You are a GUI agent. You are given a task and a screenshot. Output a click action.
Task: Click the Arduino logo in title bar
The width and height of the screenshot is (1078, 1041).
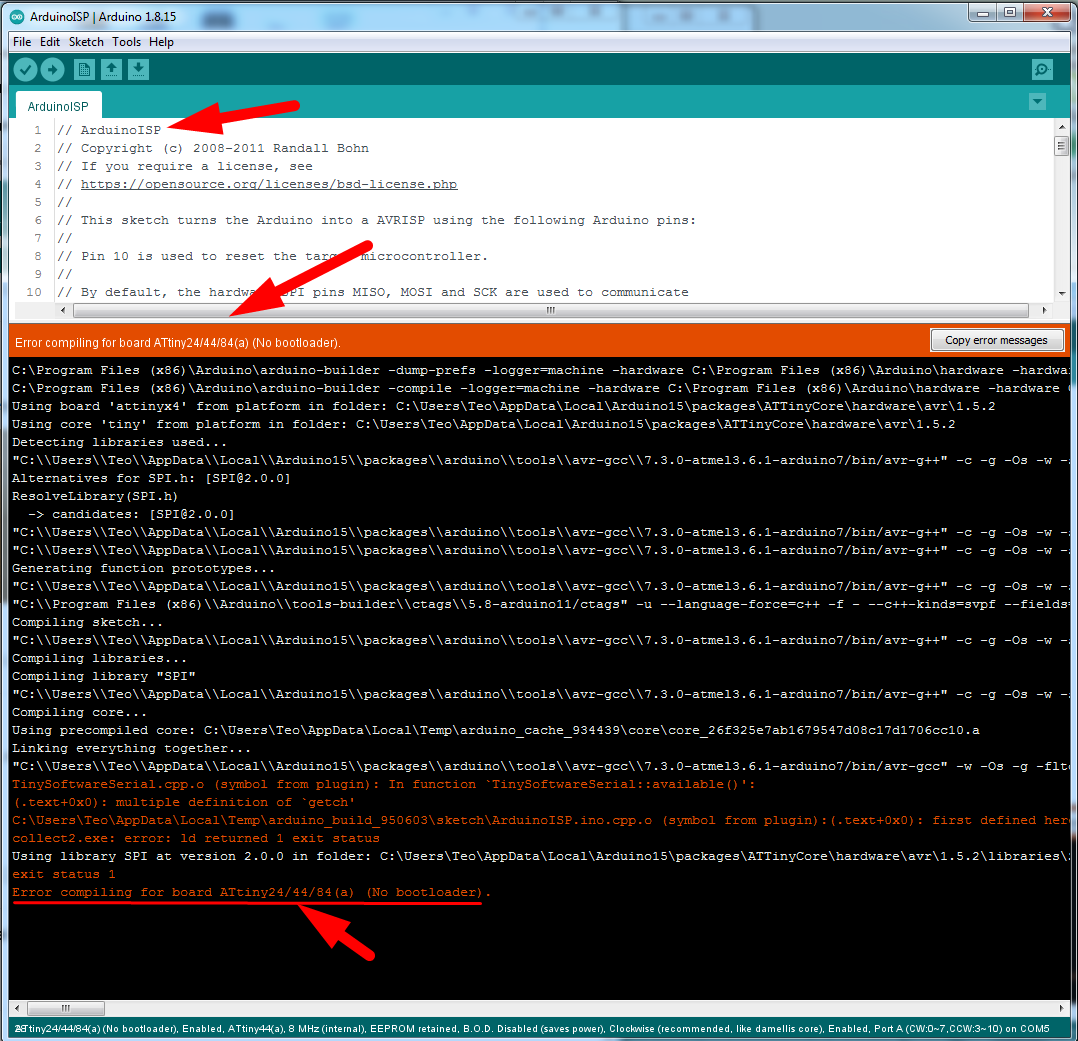[17, 17]
